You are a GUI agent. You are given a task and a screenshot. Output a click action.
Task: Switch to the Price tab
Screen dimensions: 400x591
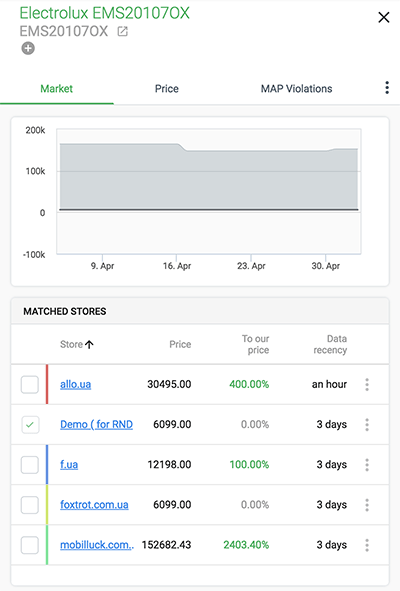[167, 89]
